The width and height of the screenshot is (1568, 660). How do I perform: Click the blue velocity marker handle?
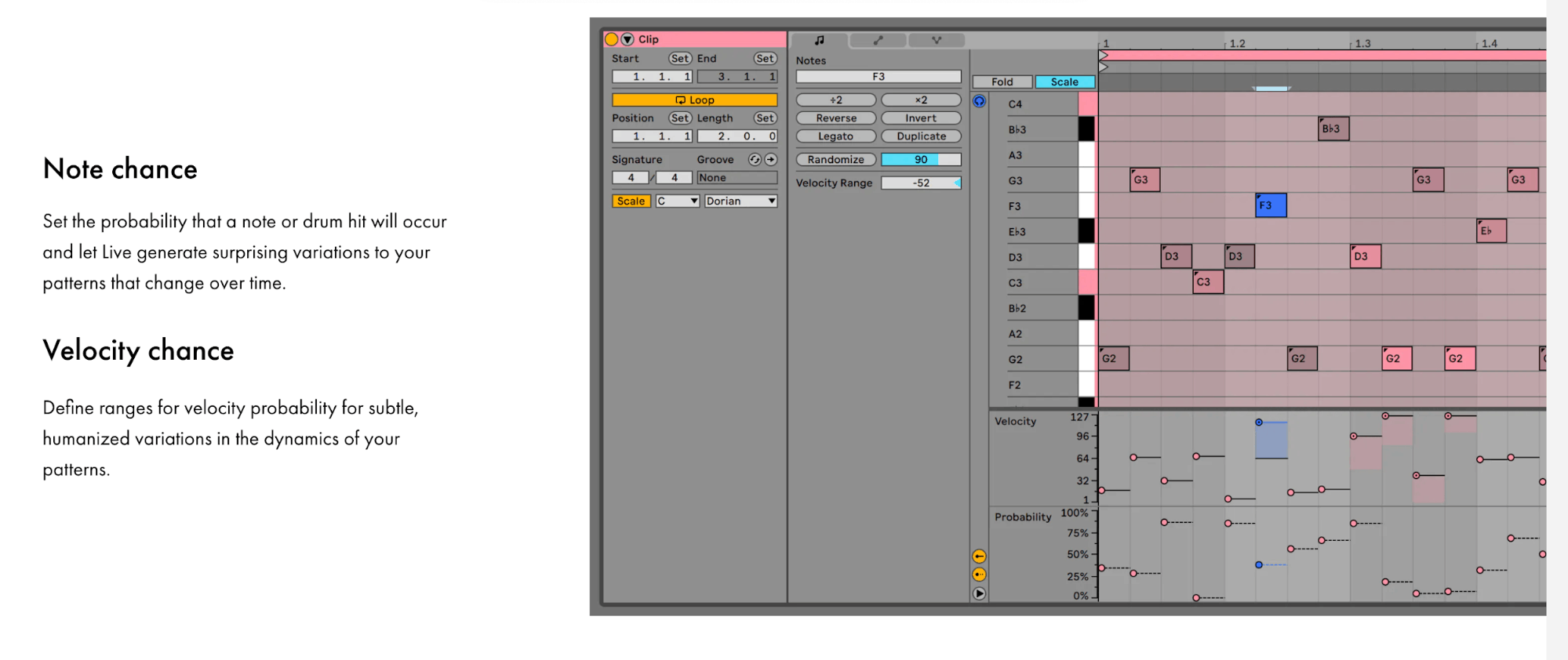(x=1259, y=422)
